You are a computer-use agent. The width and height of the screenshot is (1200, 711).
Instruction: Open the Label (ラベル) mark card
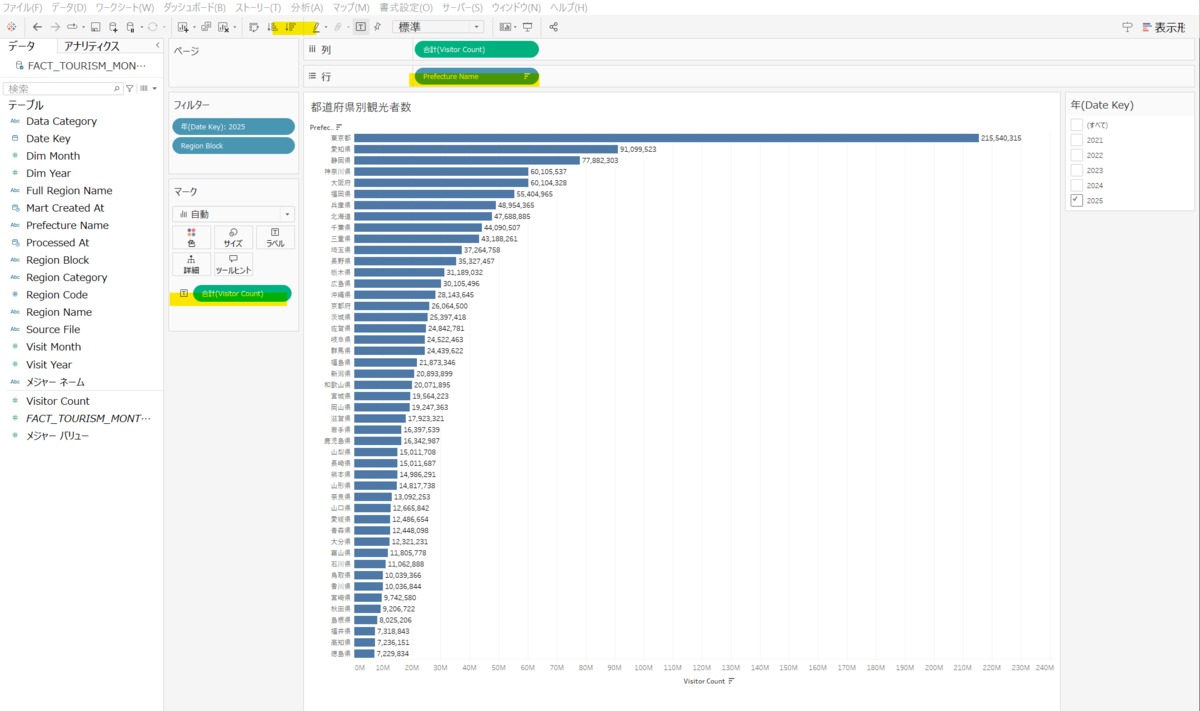coord(275,237)
